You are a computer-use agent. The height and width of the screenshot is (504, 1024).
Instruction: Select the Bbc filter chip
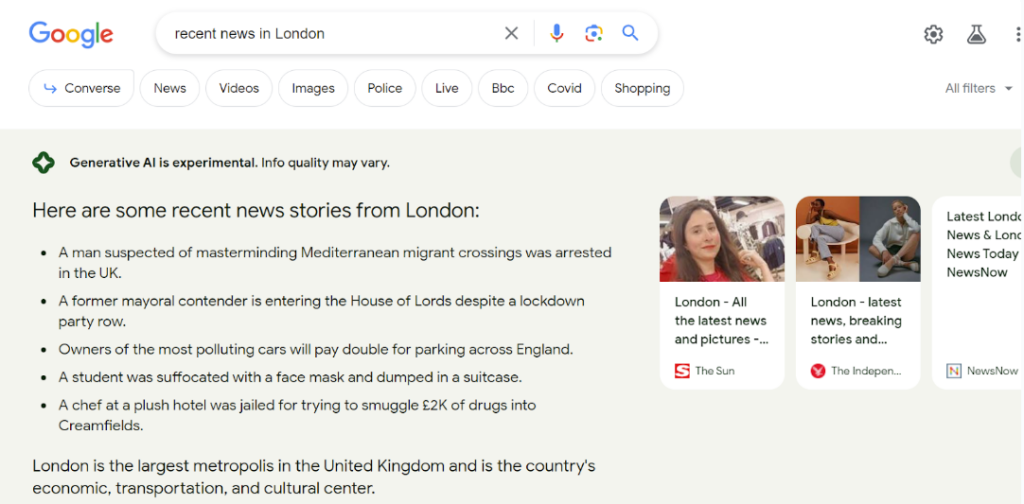503,88
